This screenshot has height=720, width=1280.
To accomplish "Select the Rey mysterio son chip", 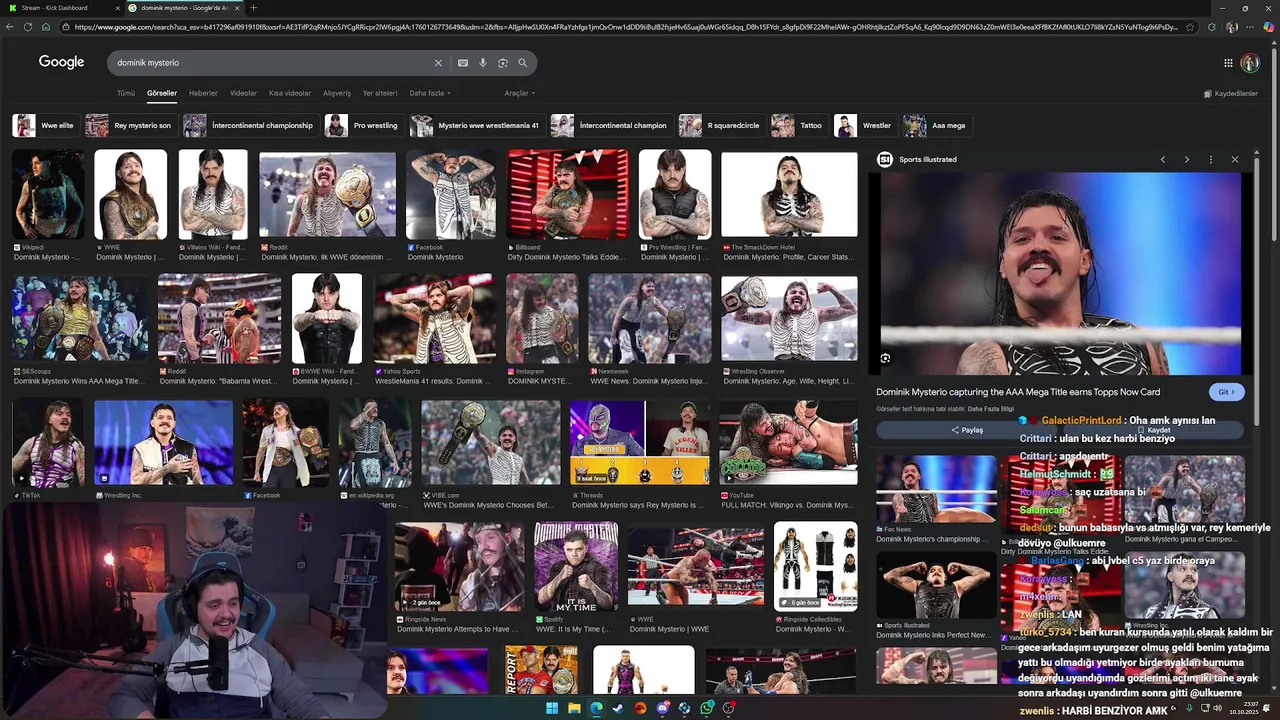I will (130, 126).
